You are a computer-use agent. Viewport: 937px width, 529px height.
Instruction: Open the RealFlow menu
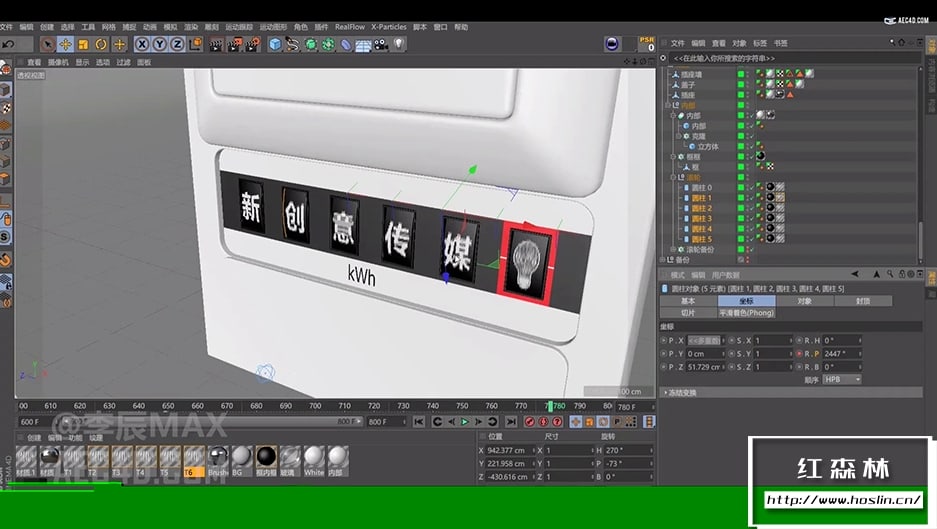pos(349,27)
